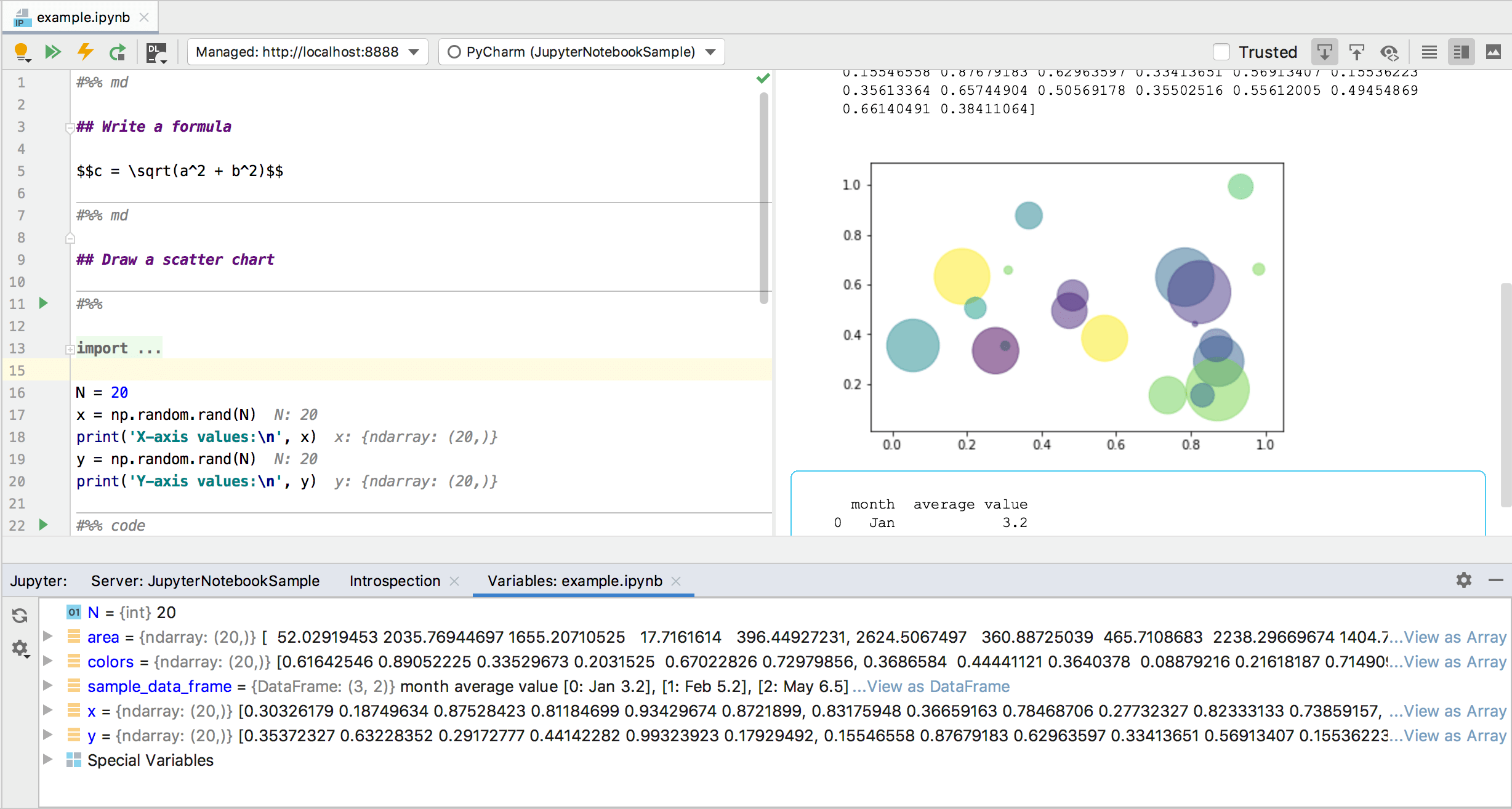Select the Introspection tab
Screen dimensions: 1512x809
click(x=395, y=582)
